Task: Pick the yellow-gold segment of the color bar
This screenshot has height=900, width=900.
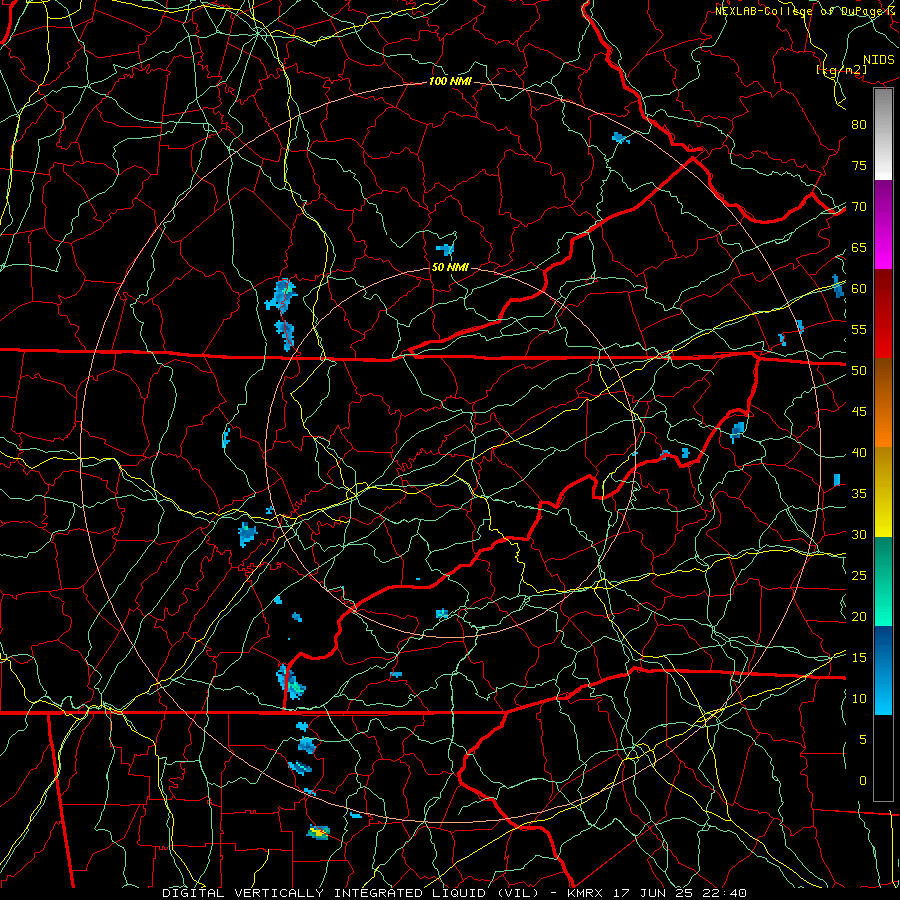Action: [883, 492]
